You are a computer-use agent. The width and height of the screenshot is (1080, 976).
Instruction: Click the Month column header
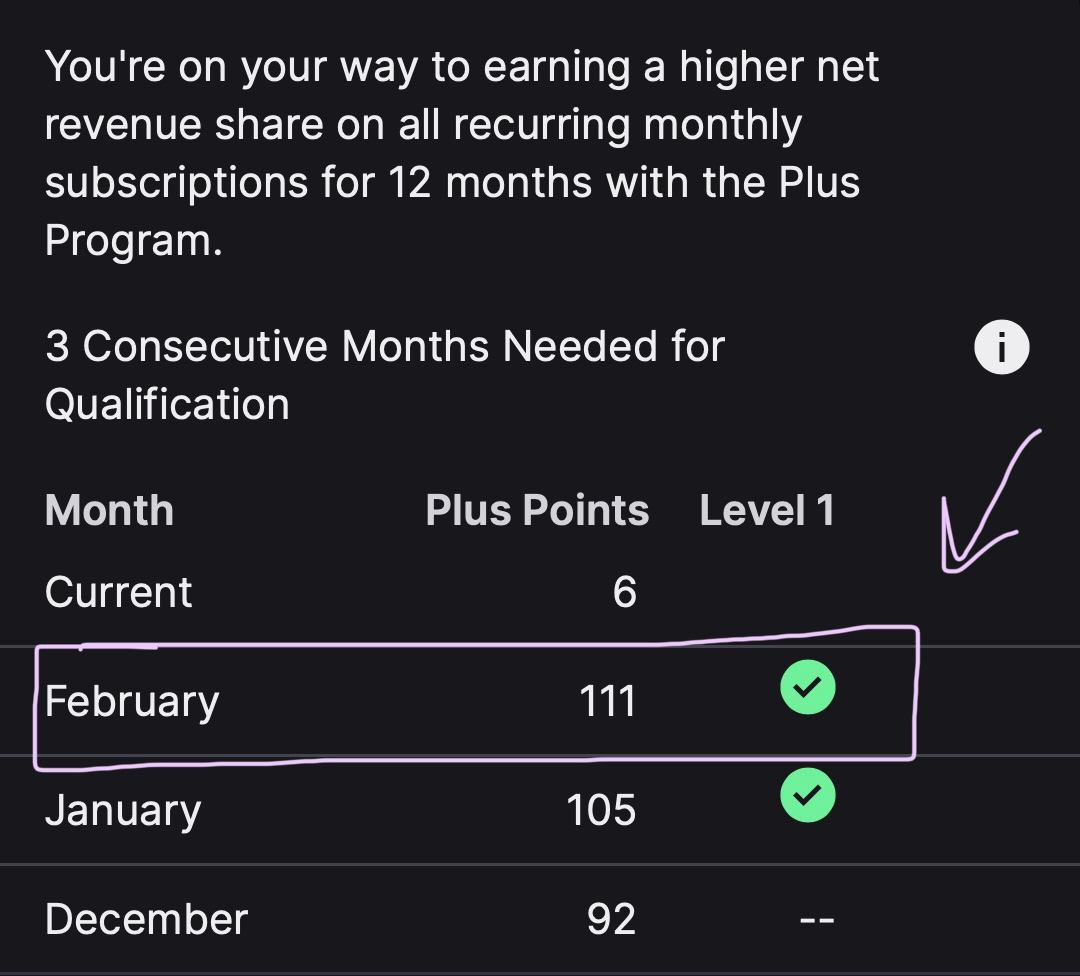point(109,511)
